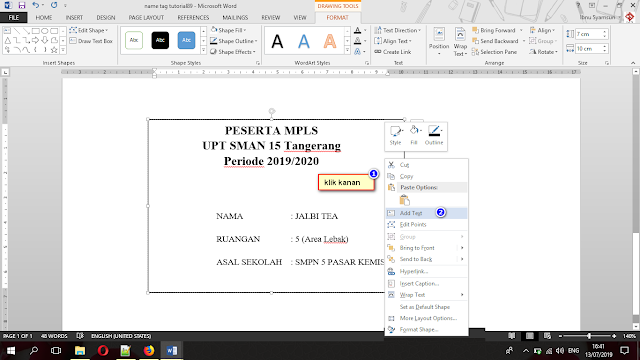The width and height of the screenshot is (640, 360).
Task: Select Add Text in context menu
Action: tap(426, 213)
